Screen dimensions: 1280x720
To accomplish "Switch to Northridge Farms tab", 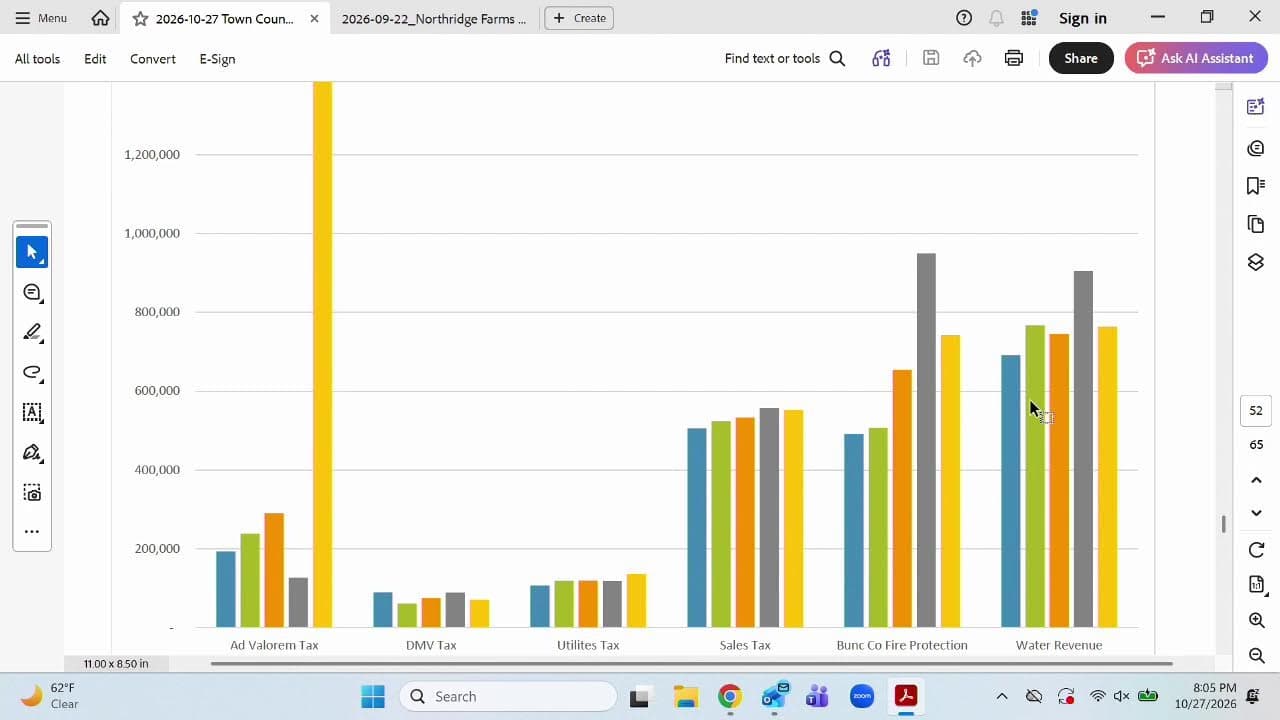I will 434,18.
